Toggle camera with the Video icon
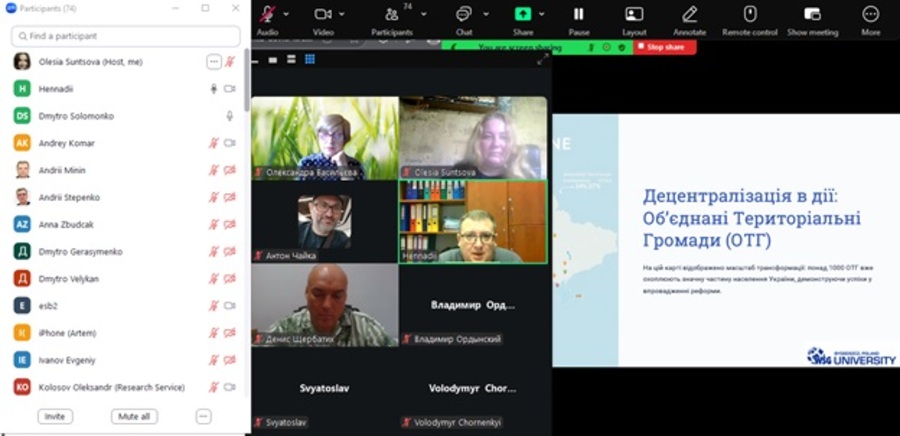This screenshot has width=900, height=436. click(x=323, y=14)
